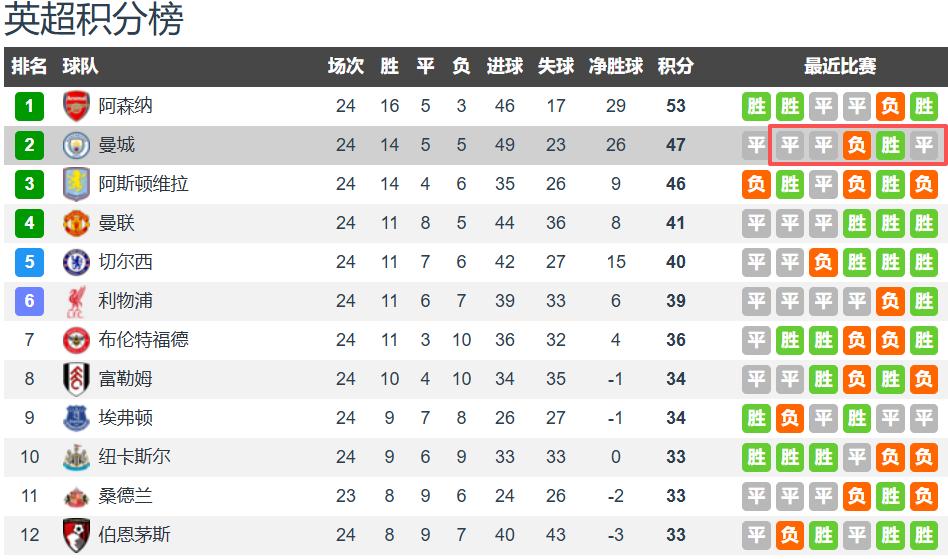948x559 pixels.
Task: Open the 阿森纳 team link
Action: (x=125, y=106)
